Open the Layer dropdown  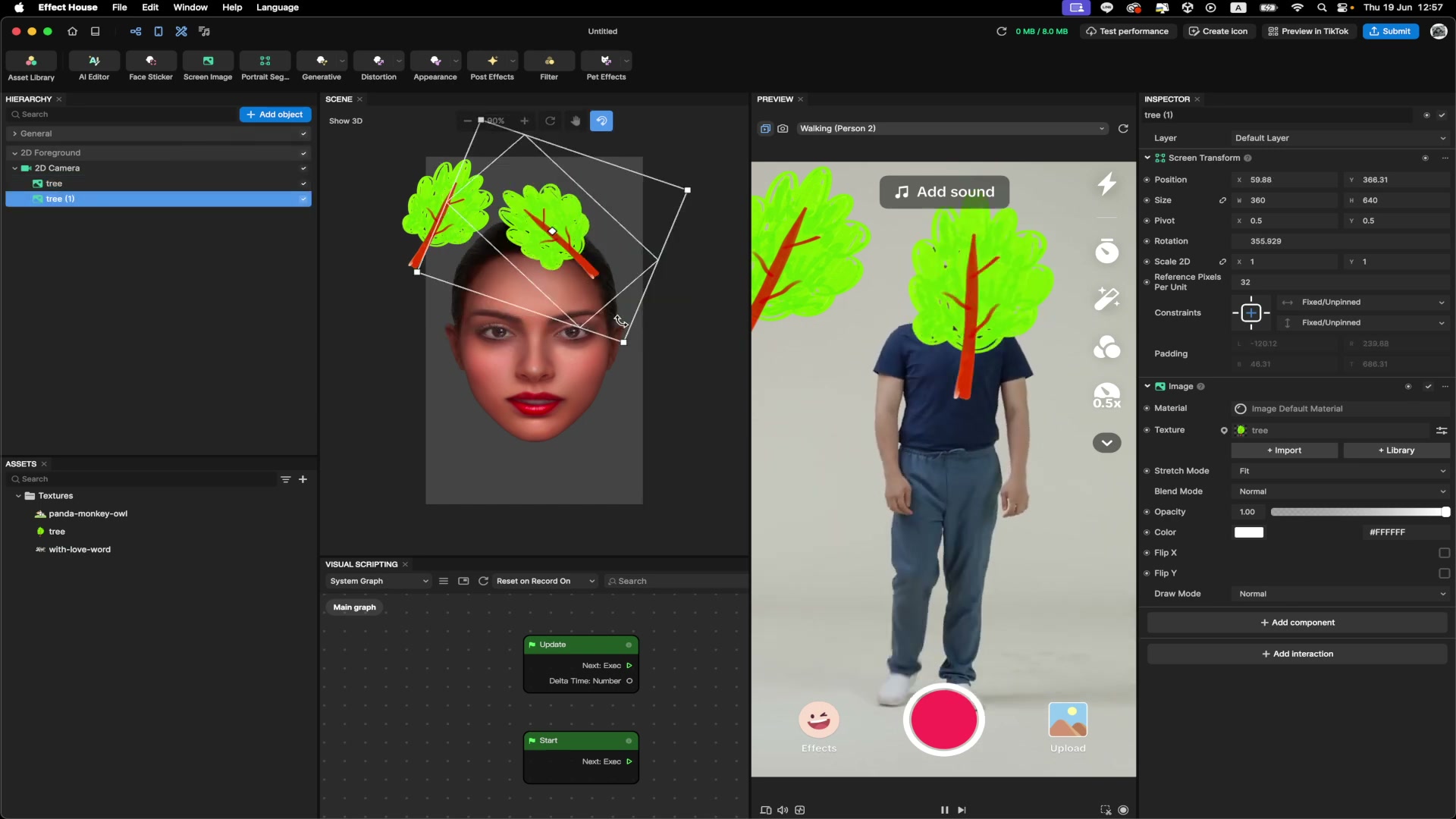coord(1340,138)
